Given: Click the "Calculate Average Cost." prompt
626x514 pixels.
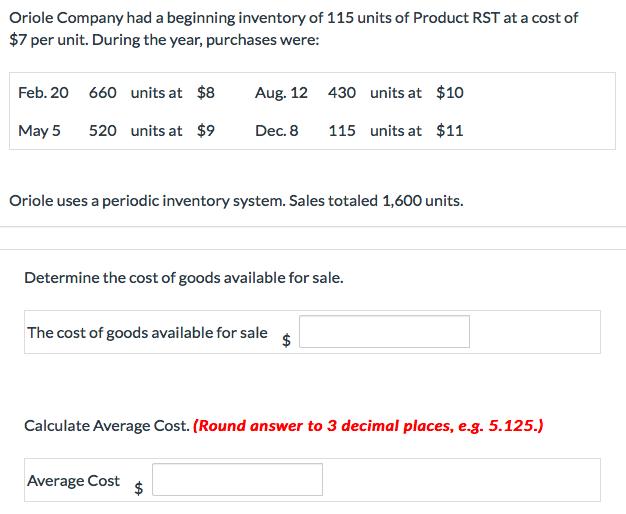Looking at the screenshot, I should click(105, 426).
